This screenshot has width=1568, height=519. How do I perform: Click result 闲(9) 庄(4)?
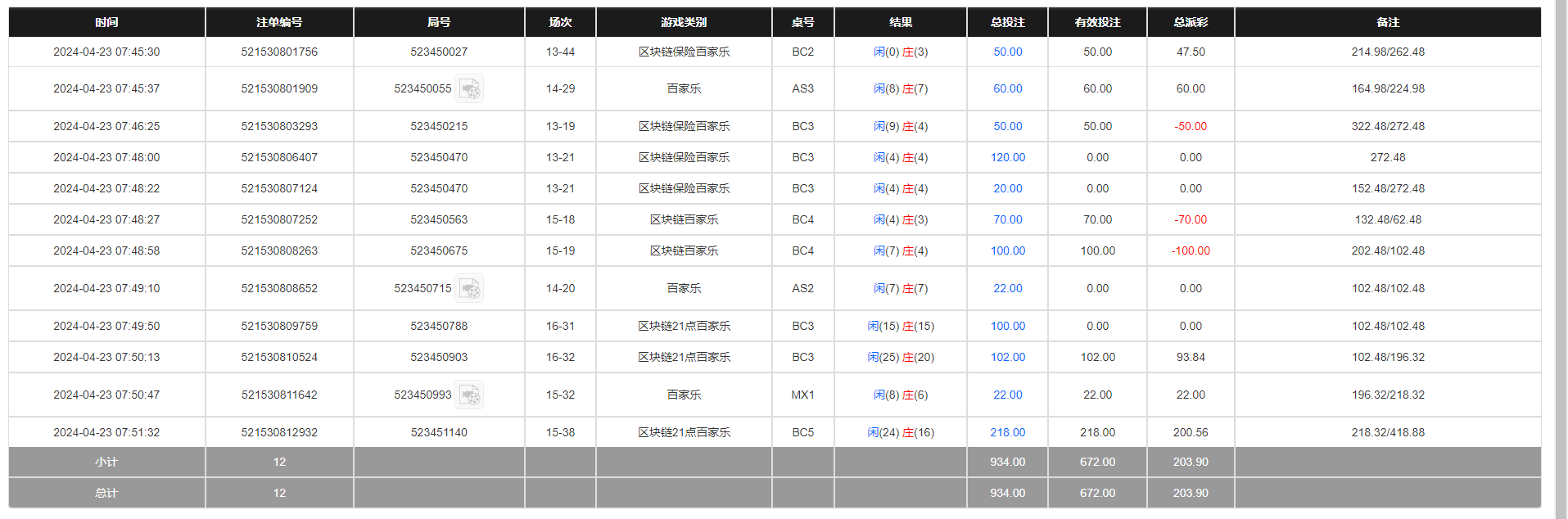901,126
